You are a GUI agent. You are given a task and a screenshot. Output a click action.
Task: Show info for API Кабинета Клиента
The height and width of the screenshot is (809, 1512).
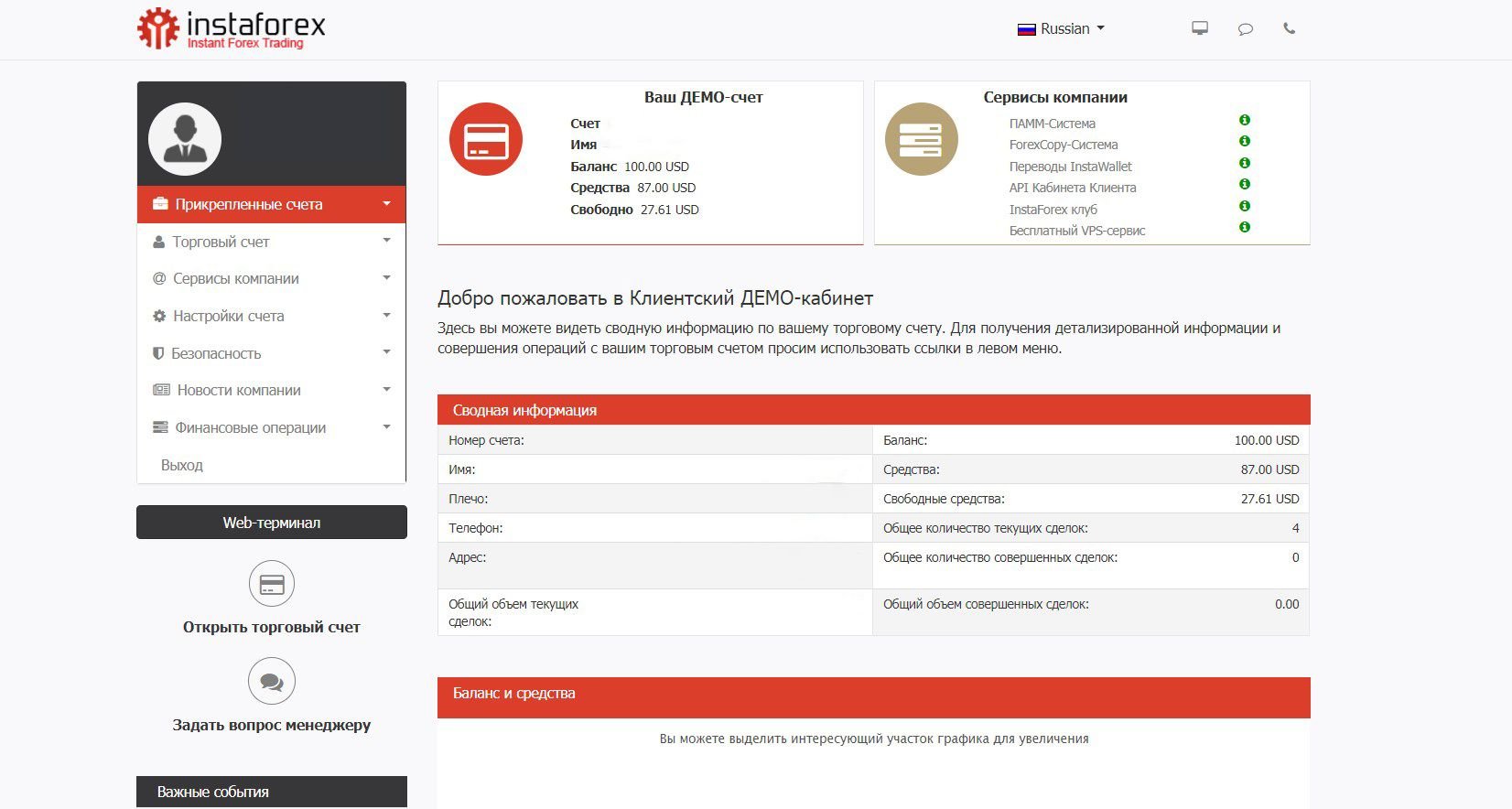click(1245, 184)
